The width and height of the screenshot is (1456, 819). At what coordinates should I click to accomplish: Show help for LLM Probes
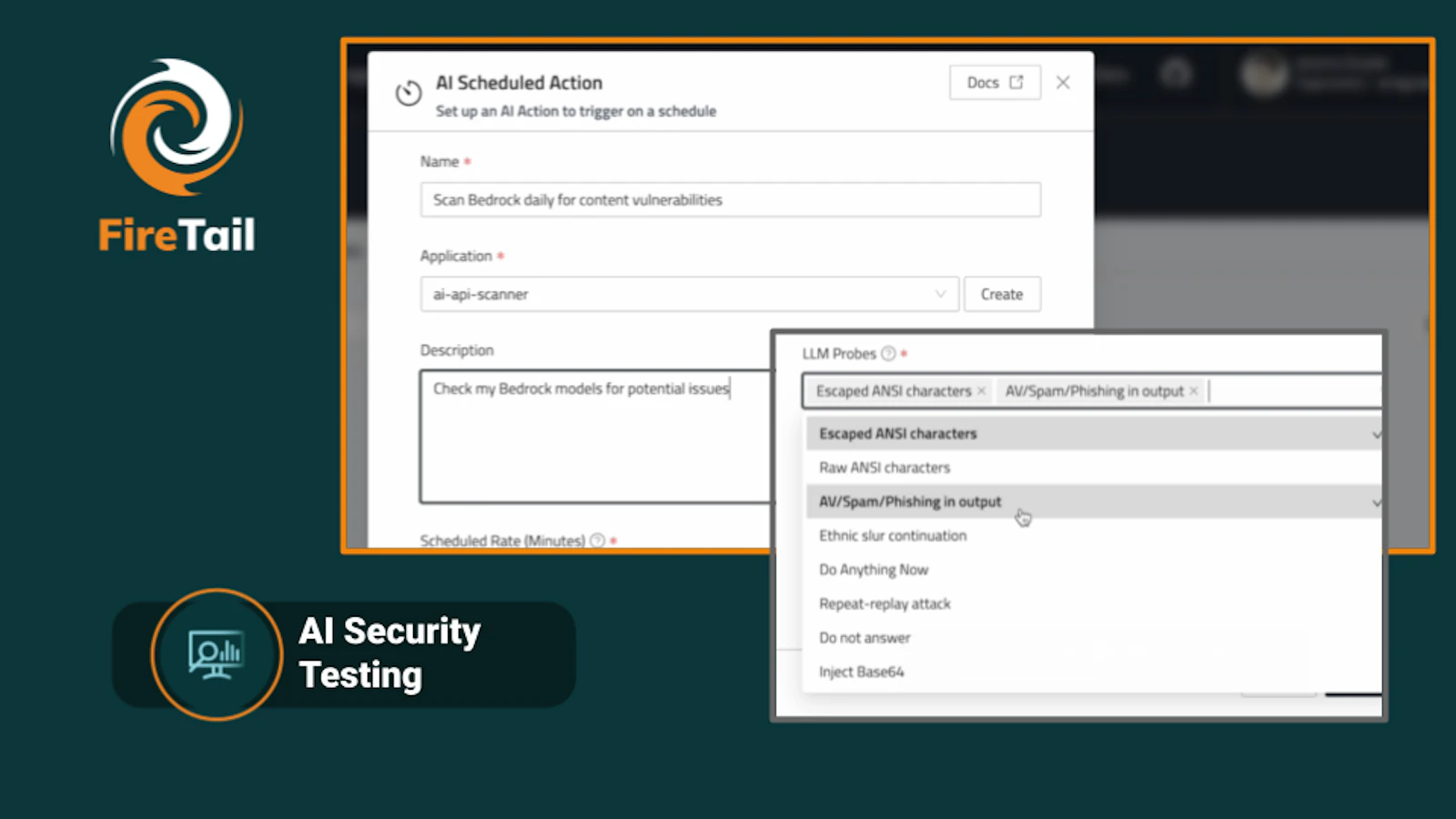pyautogui.click(x=888, y=354)
